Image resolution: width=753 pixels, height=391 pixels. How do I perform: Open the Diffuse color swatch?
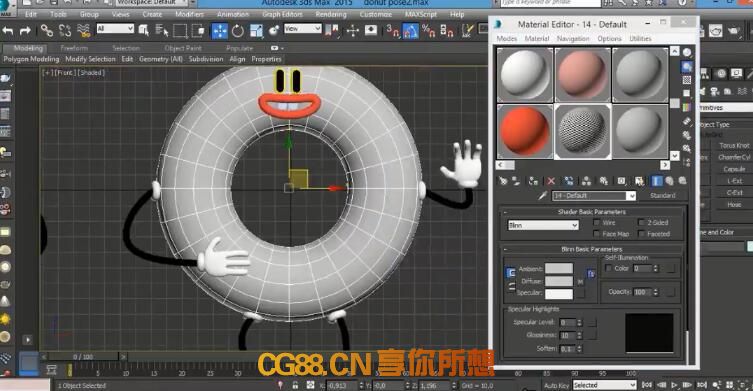[559, 281]
